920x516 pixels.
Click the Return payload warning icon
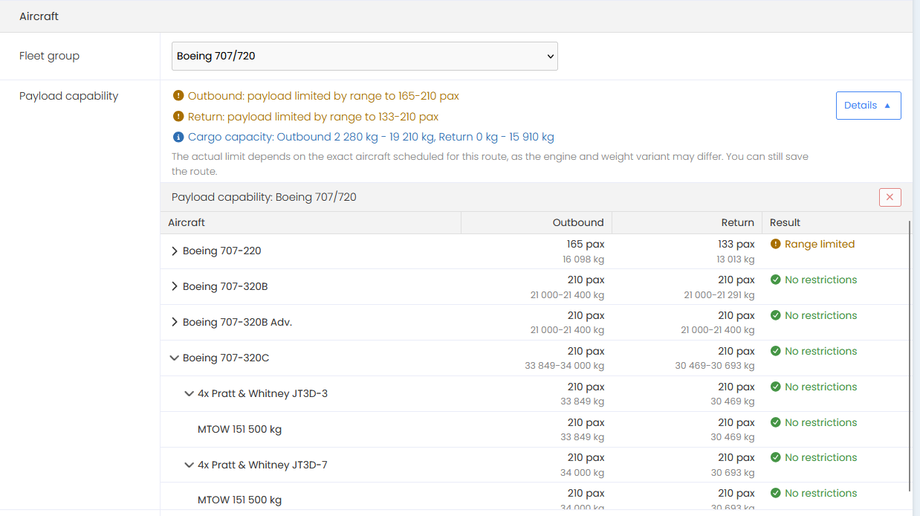[178, 116]
